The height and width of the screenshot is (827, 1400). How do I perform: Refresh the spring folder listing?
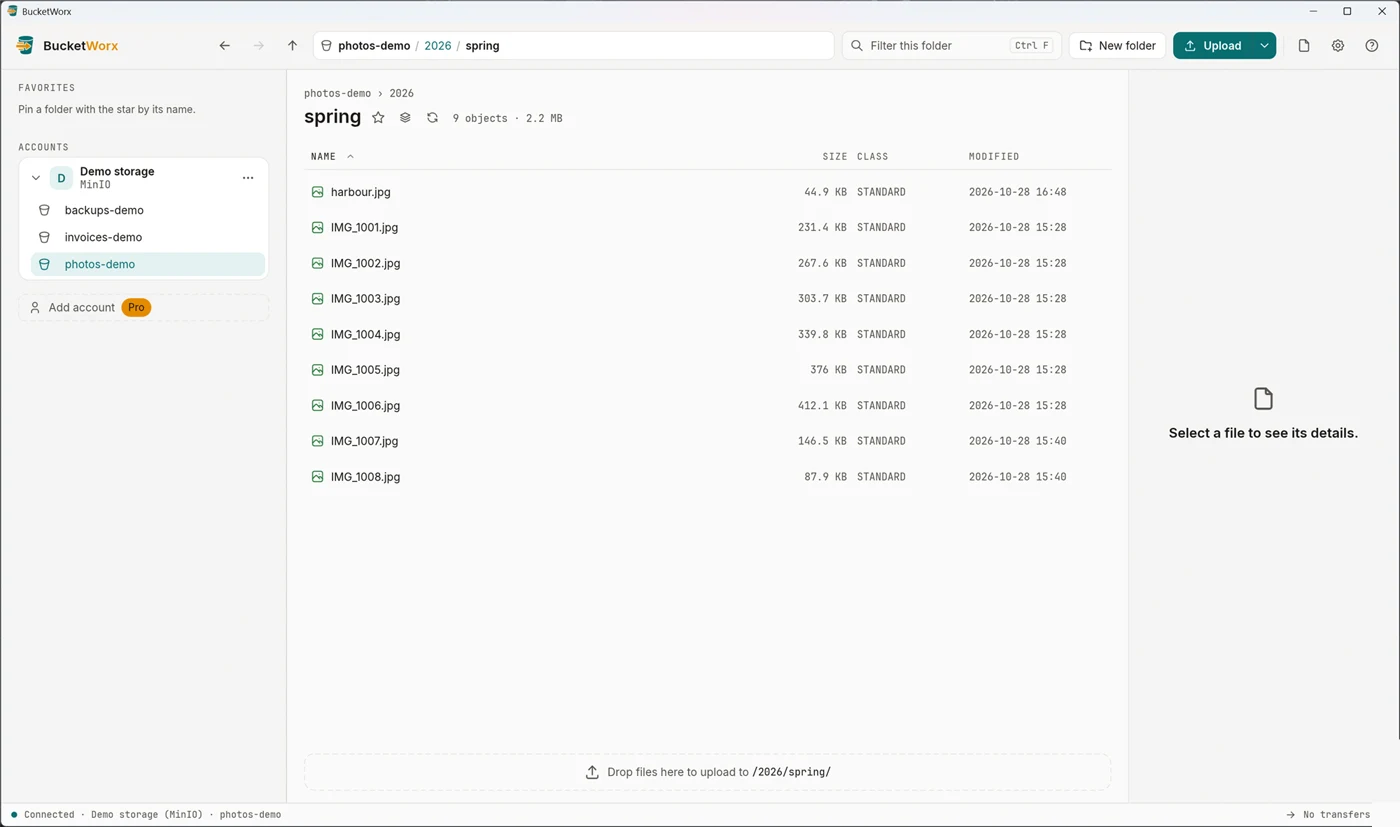tap(432, 118)
